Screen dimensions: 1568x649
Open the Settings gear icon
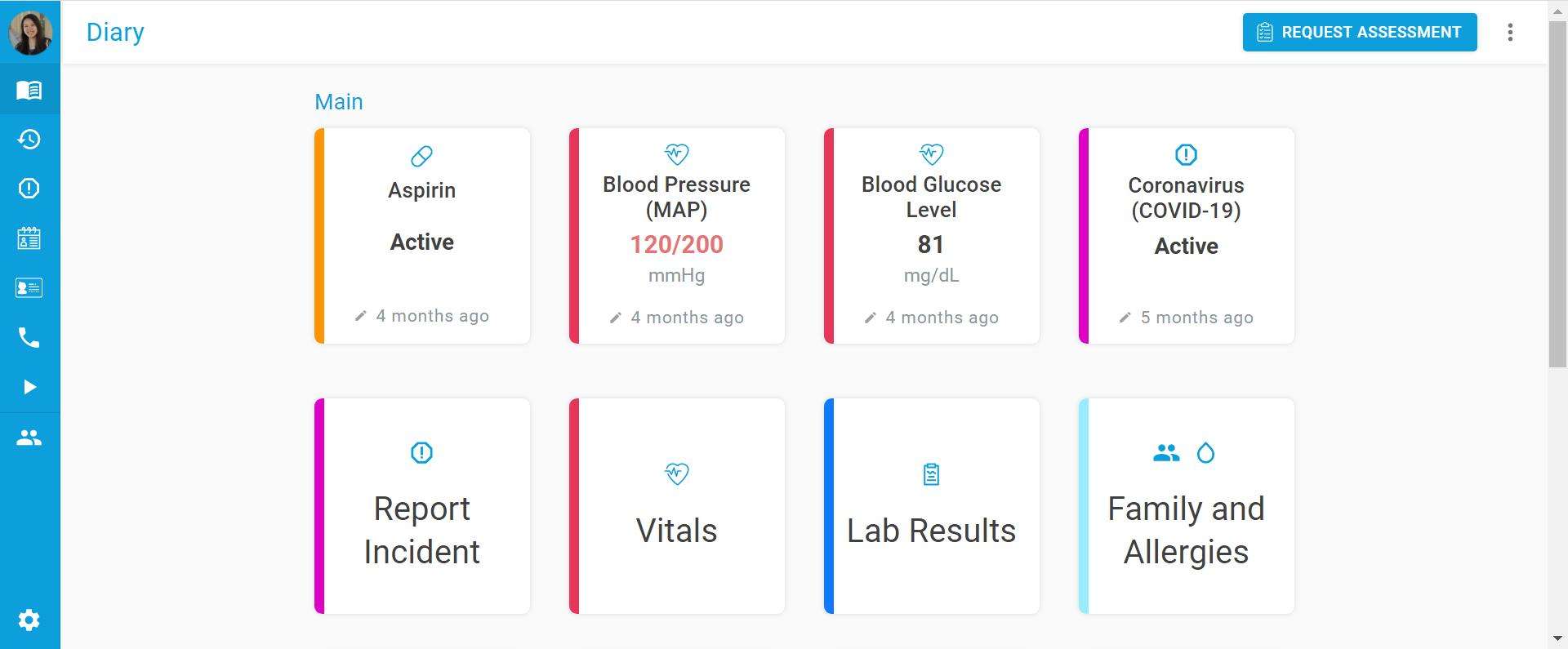tap(29, 620)
